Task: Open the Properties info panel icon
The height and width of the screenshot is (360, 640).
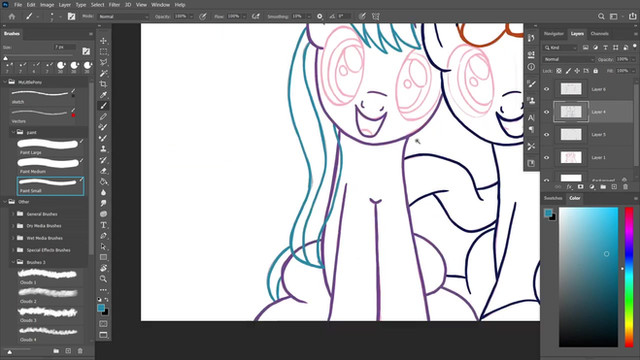Action: pyautogui.click(x=531, y=67)
